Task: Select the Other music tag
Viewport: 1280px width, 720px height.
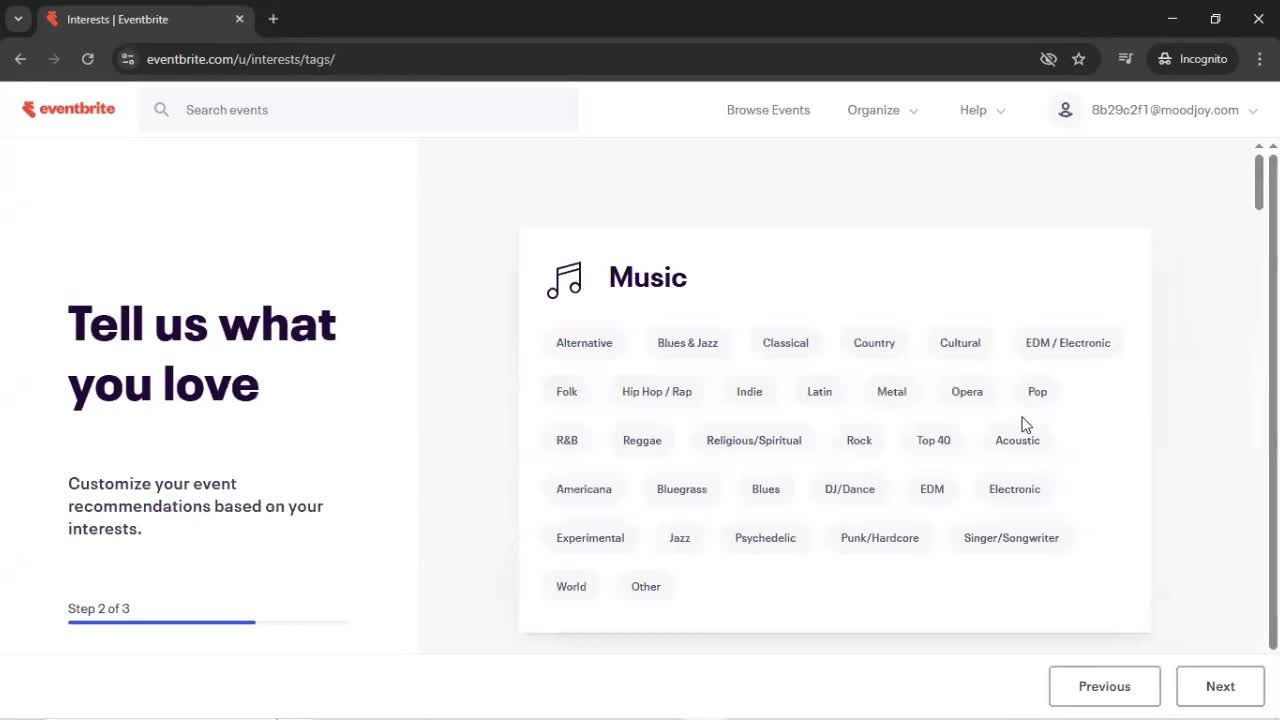Action: [646, 587]
